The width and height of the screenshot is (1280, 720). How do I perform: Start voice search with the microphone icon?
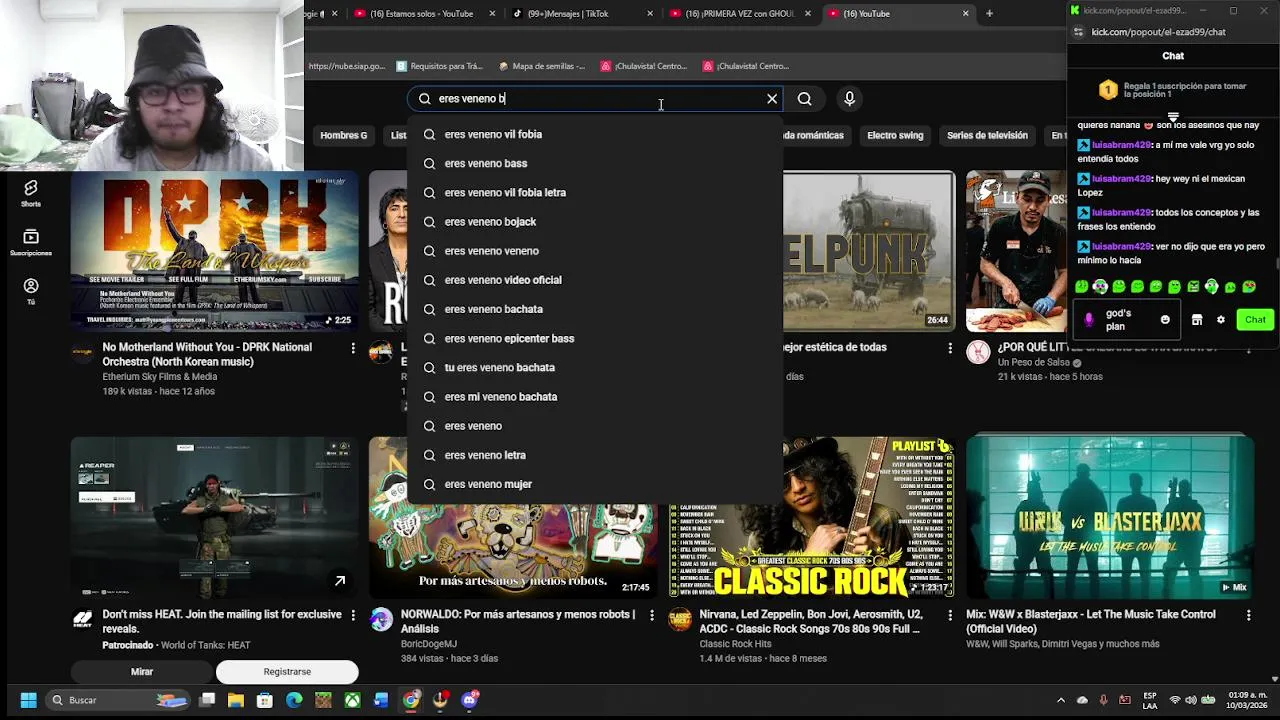[x=849, y=99]
